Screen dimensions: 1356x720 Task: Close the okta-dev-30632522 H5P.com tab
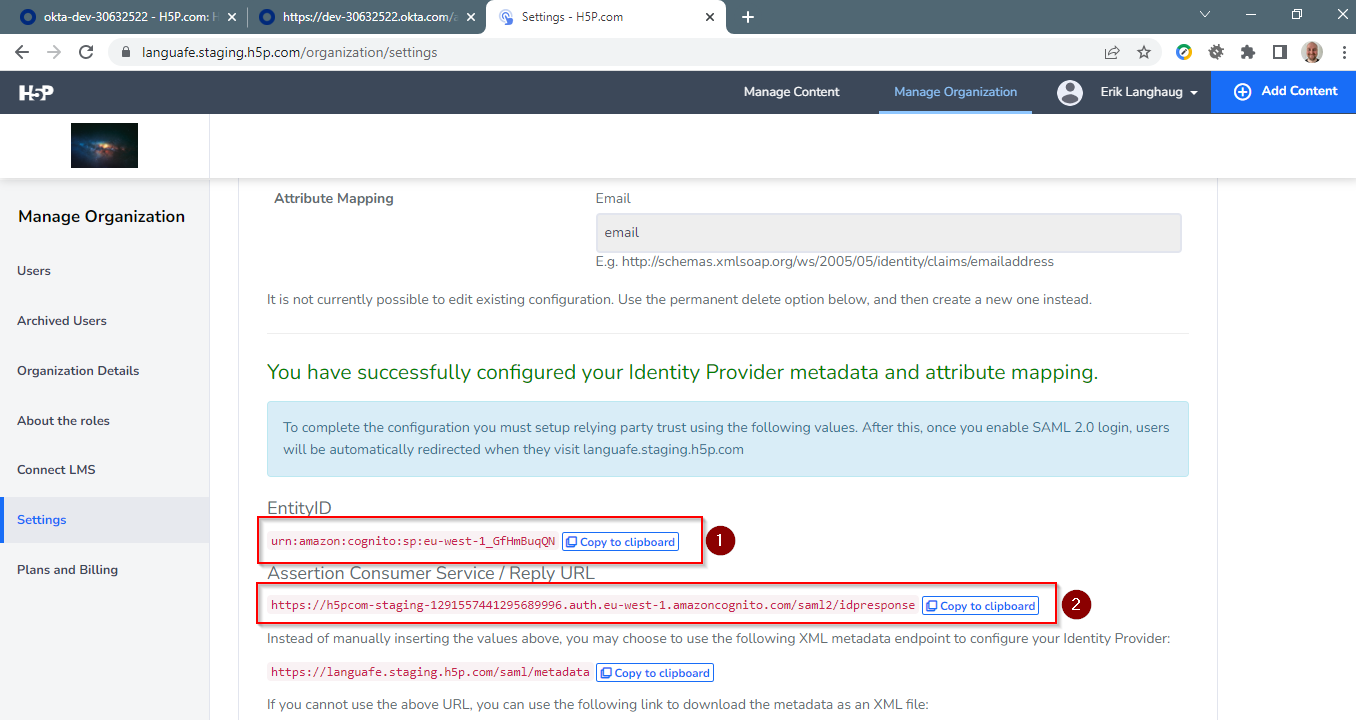[231, 17]
